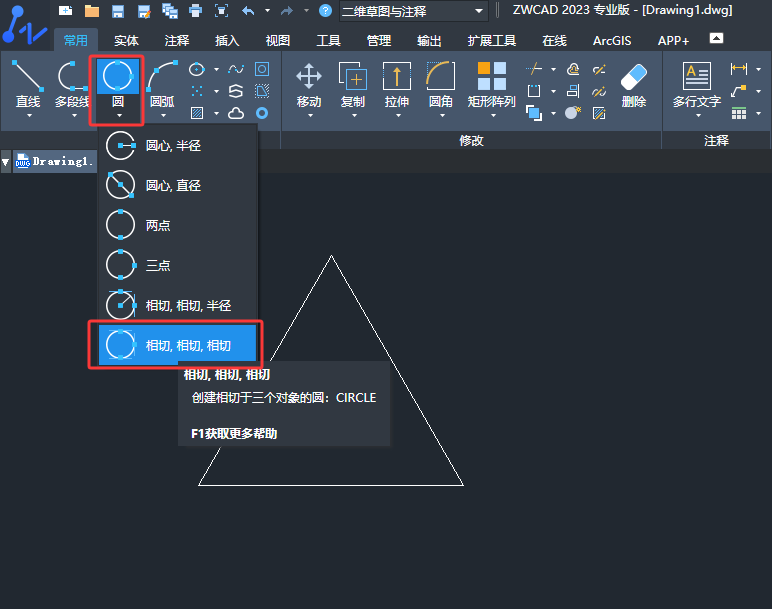Screen dimensions: 772x609
Task: Choose 圆心, 半径 from circle menu
Action: [x=178, y=146]
